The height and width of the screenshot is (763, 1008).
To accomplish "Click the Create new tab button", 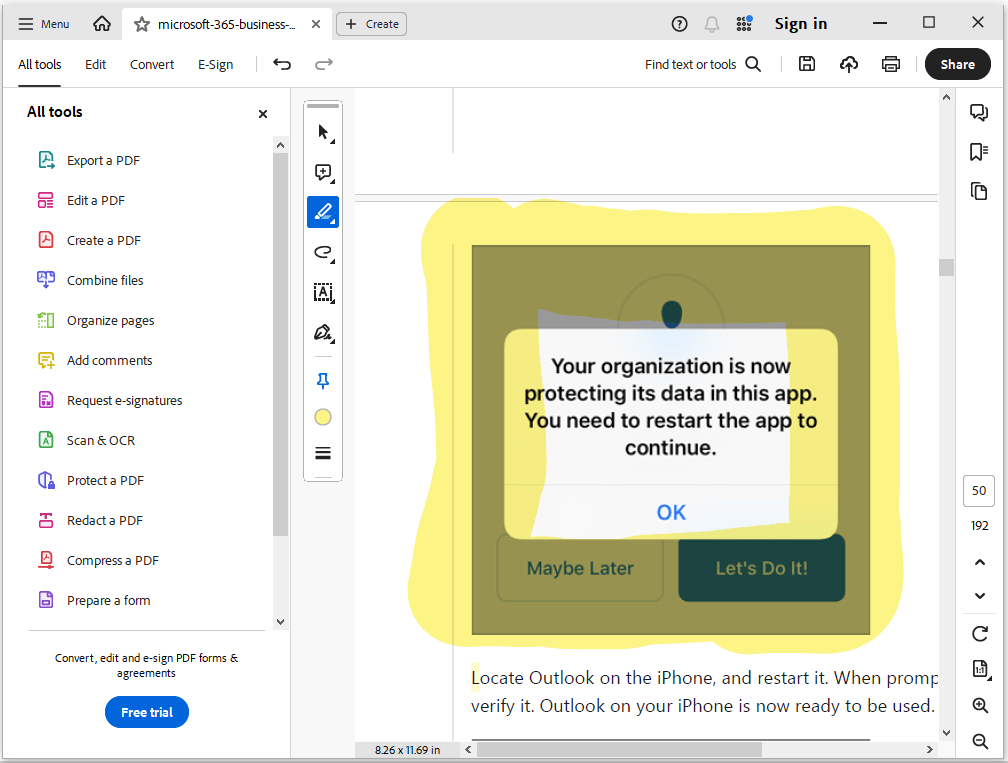I will [372, 24].
